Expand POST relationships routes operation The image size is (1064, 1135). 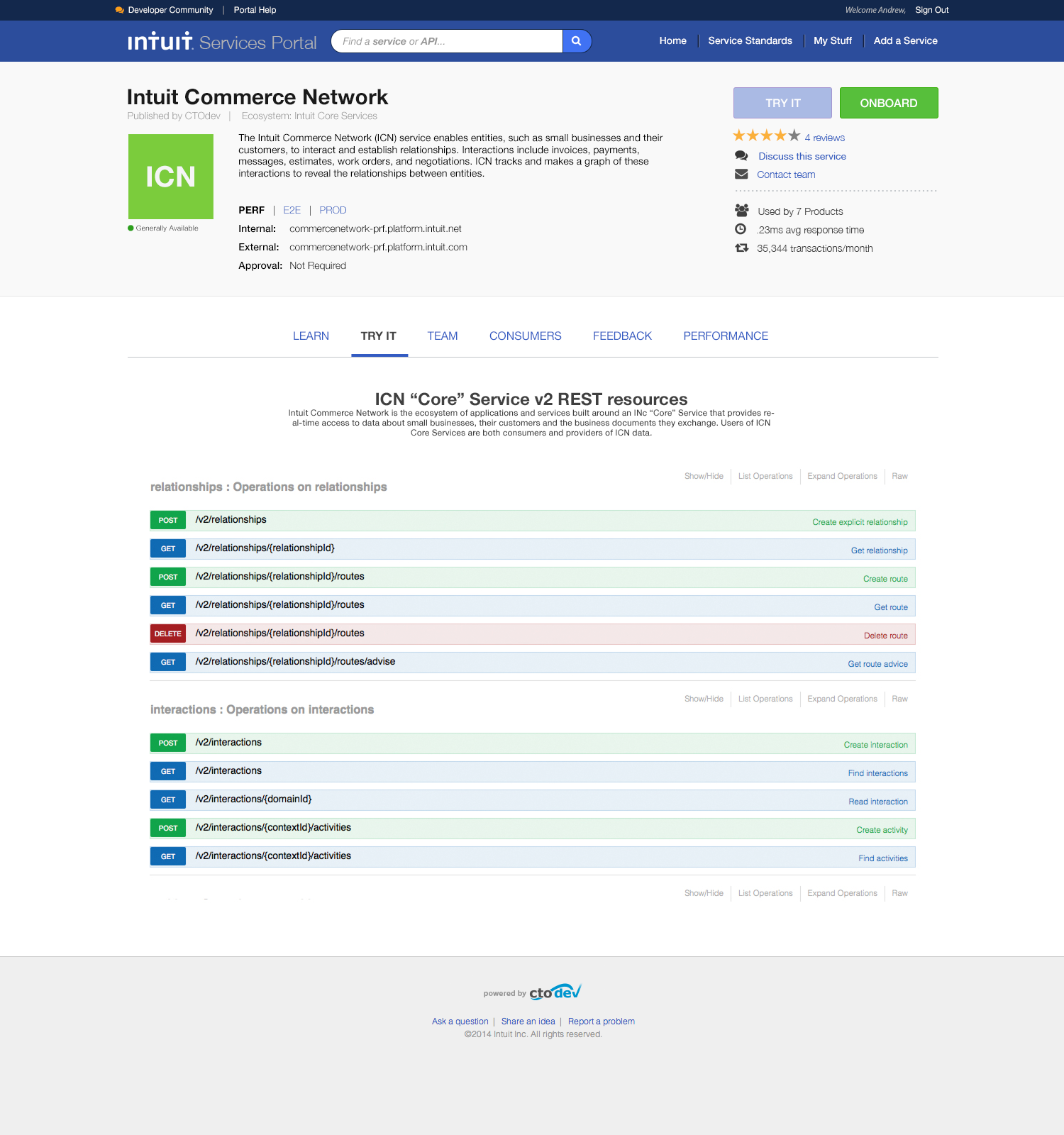coord(533,577)
